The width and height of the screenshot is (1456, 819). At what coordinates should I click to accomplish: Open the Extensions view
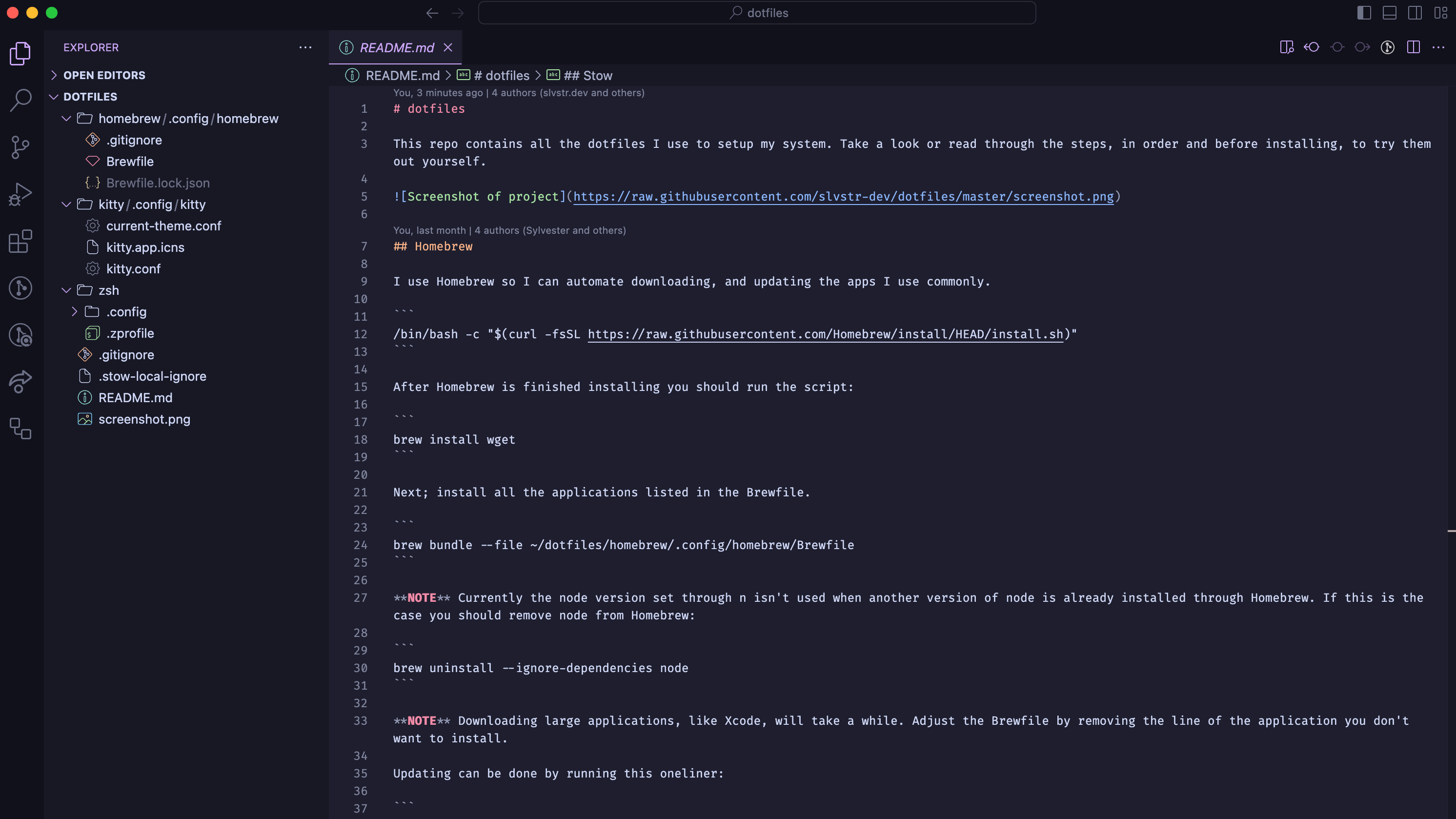click(x=21, y=241)
